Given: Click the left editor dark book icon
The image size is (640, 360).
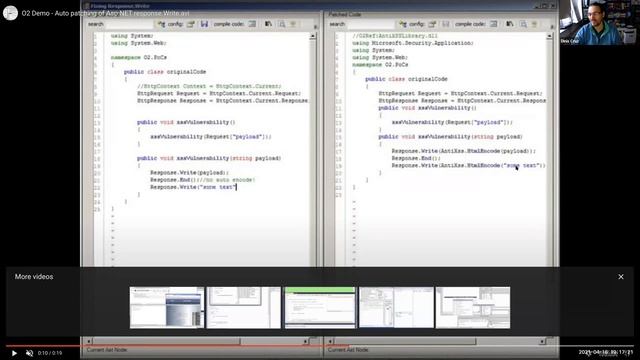Looking at the screenshot, I should point(268,24).
